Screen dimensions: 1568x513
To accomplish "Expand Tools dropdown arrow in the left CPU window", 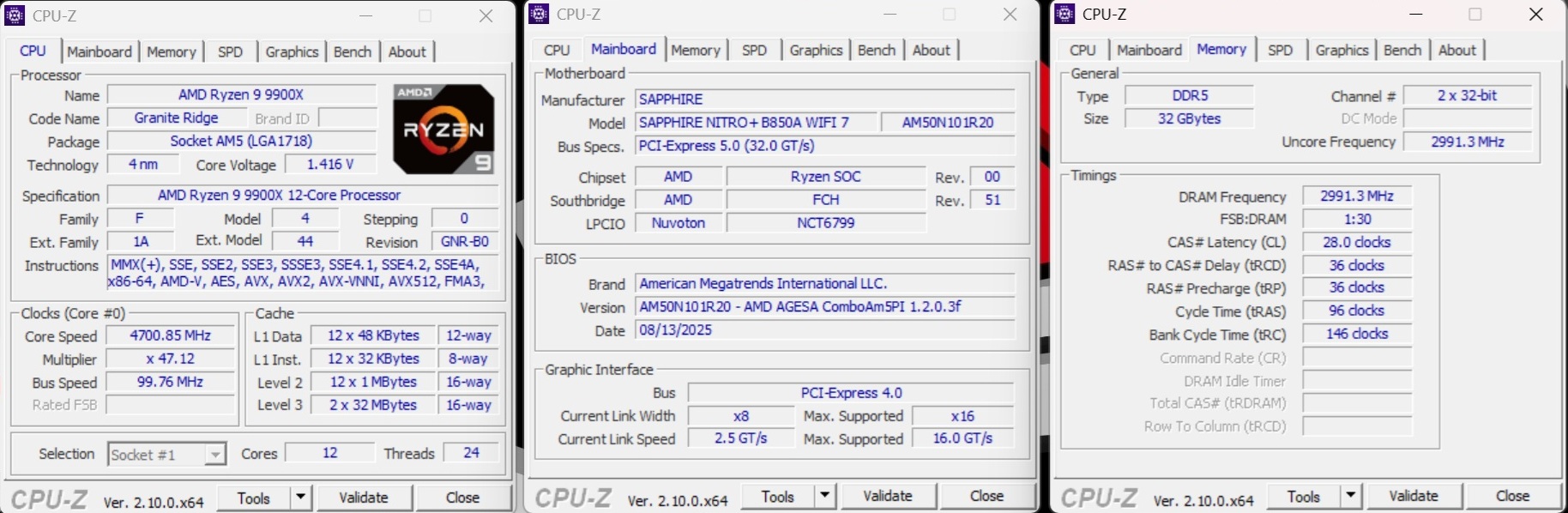I will pyautogui.click(x=300, y=498).
